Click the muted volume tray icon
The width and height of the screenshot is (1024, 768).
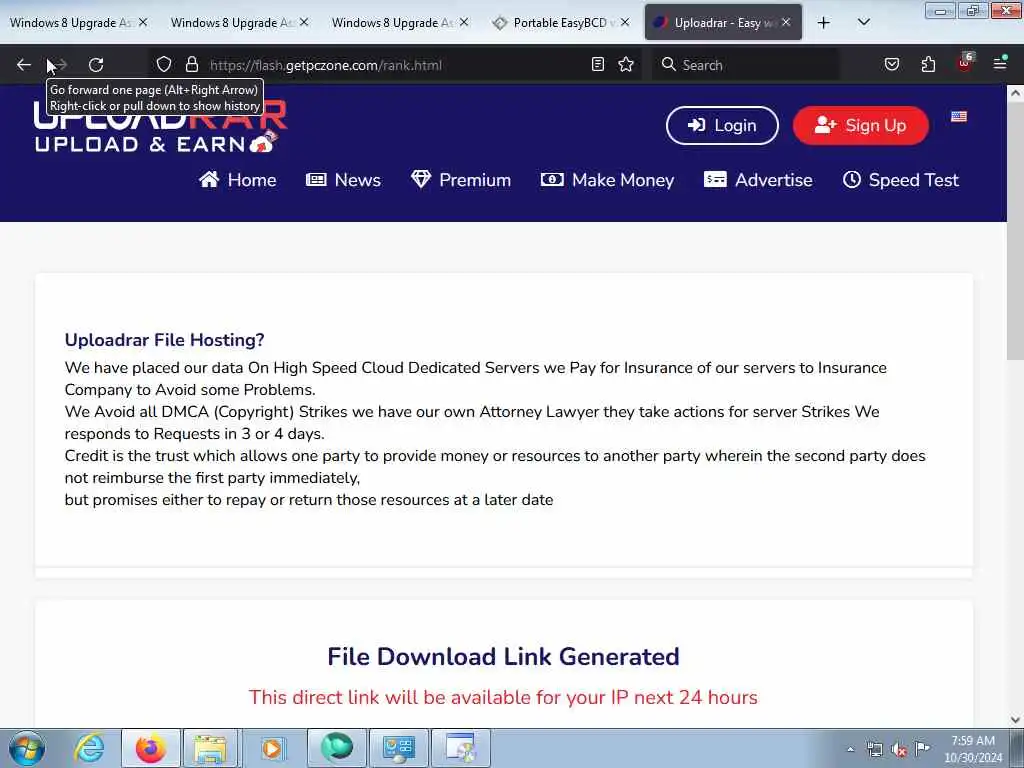[899, 749]
